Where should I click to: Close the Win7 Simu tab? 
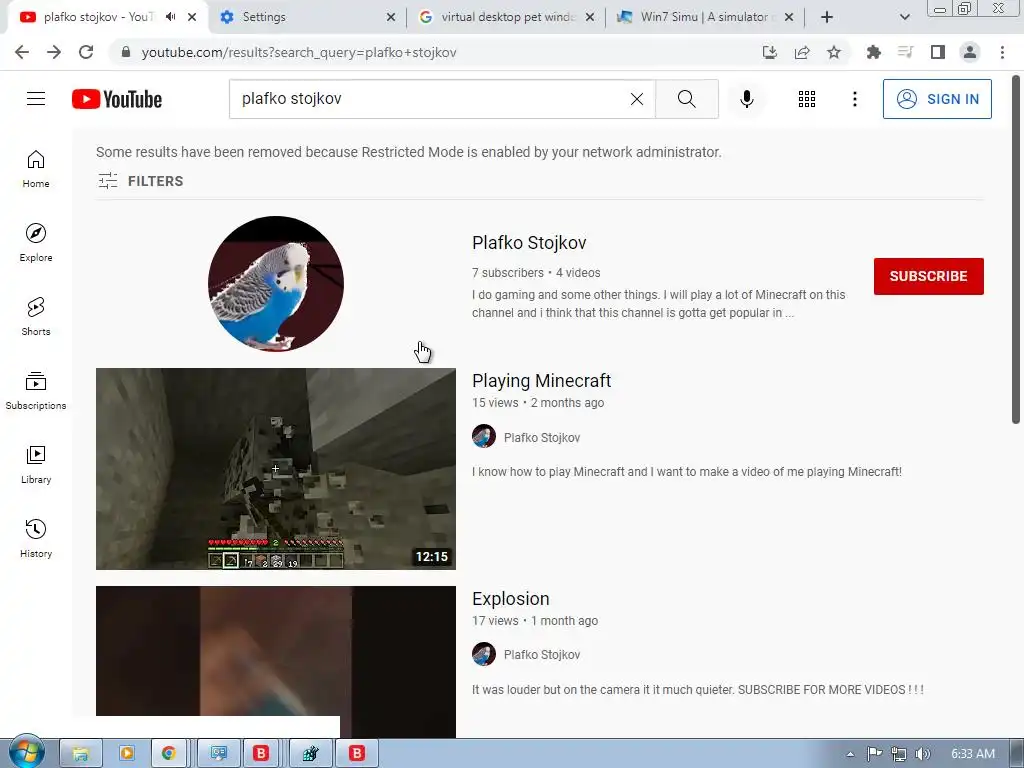click(x=789, y=17)
